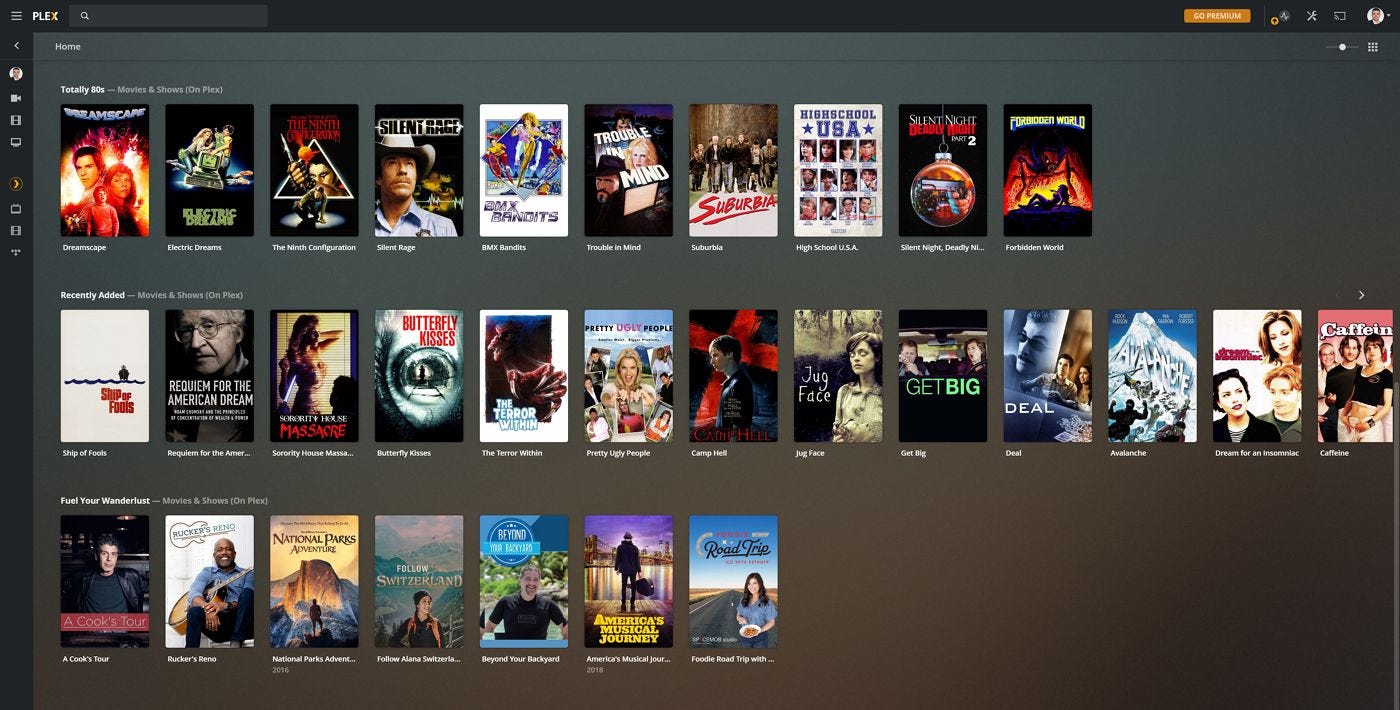Open the Avalanche poster
Viewport: 1400px width, 710px height.
(x=1152, y=376)
